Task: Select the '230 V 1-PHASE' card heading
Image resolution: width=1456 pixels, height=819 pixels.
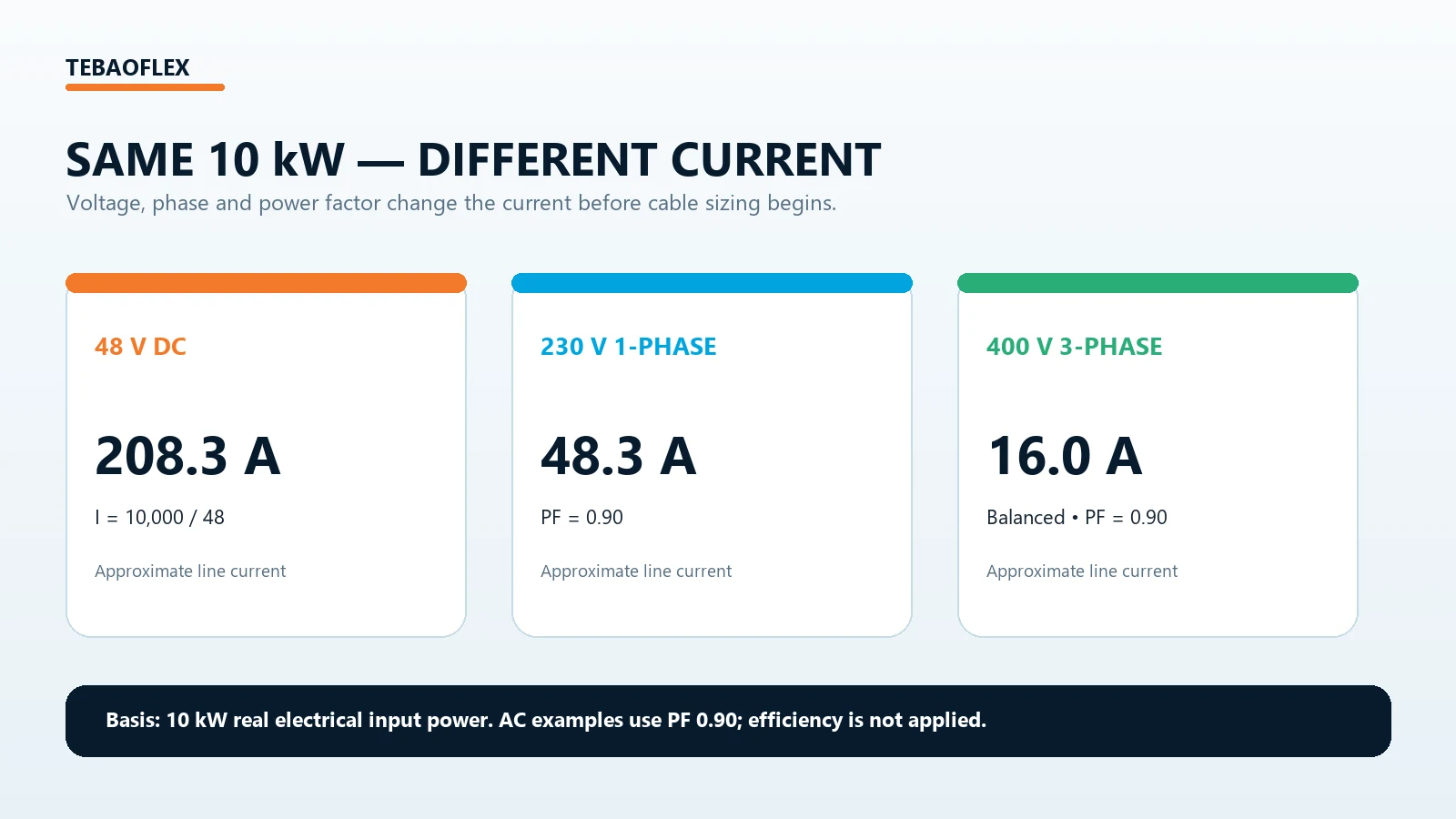Action: tap(629, 347)
